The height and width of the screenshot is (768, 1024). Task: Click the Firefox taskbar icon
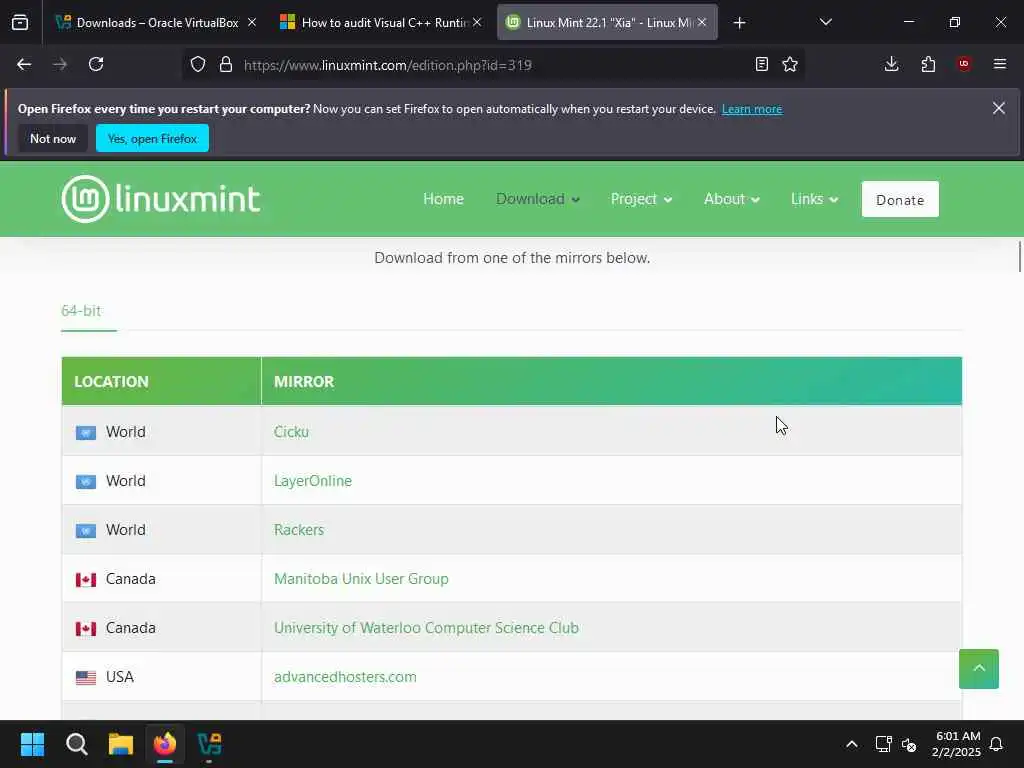[x=165, y=744]
